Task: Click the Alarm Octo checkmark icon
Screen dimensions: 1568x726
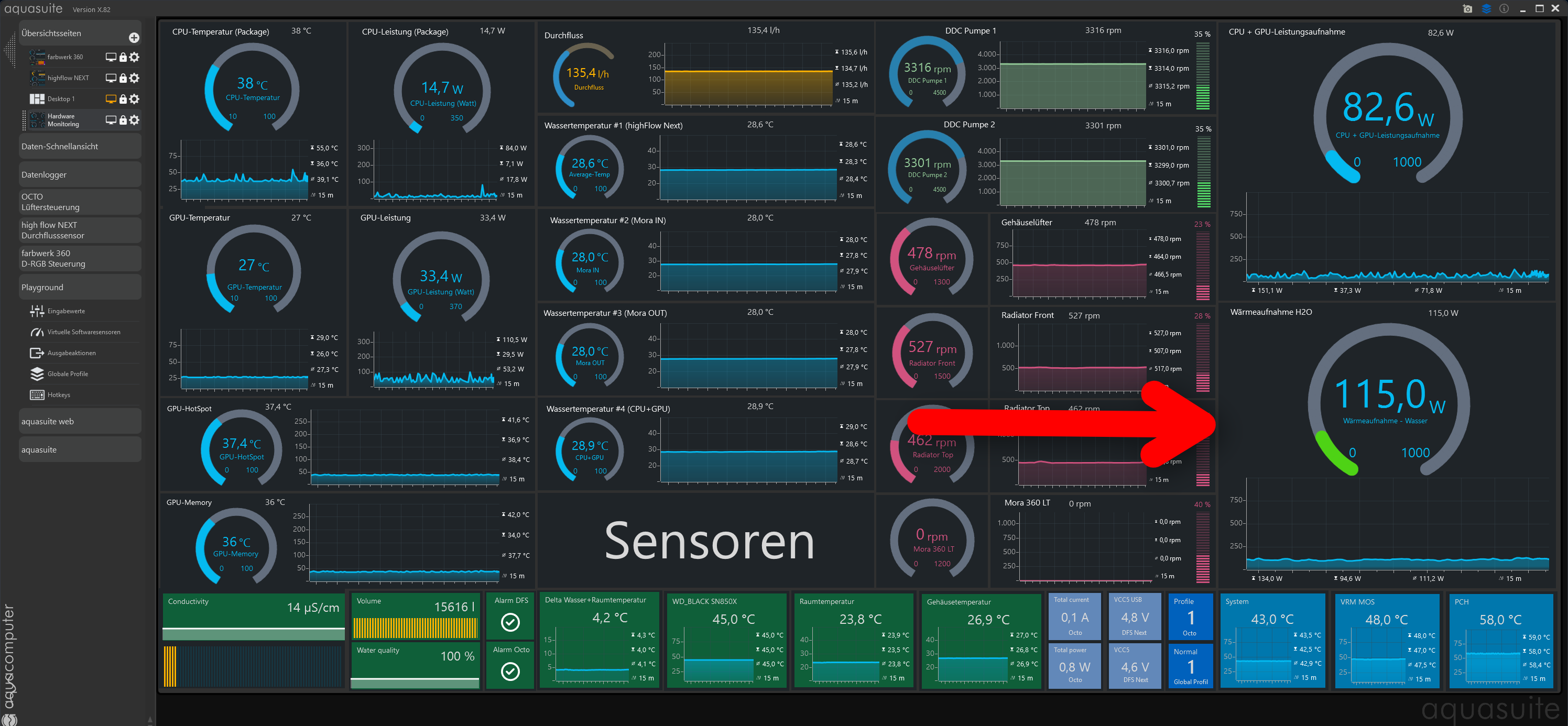Action: 510,671
